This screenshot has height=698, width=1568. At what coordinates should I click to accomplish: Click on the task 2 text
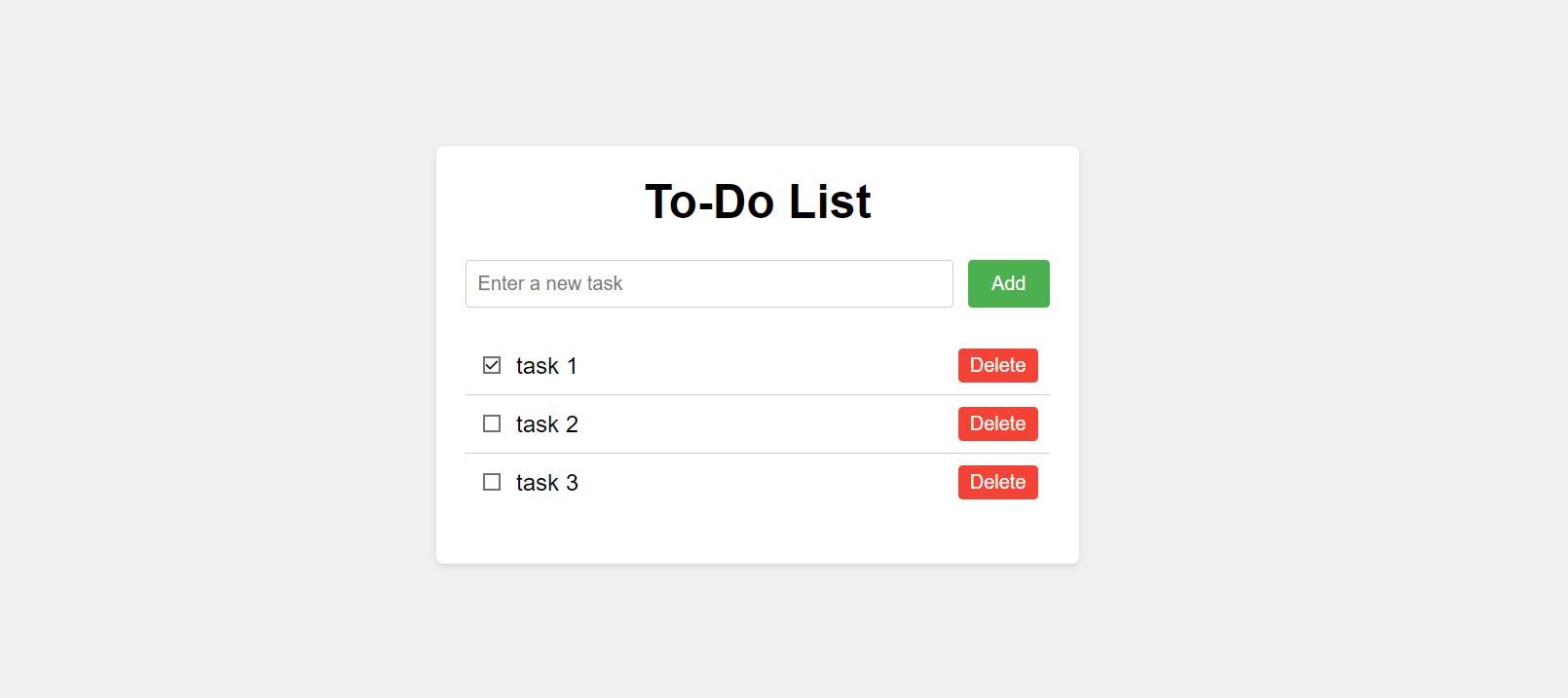[x=546, y=423]
